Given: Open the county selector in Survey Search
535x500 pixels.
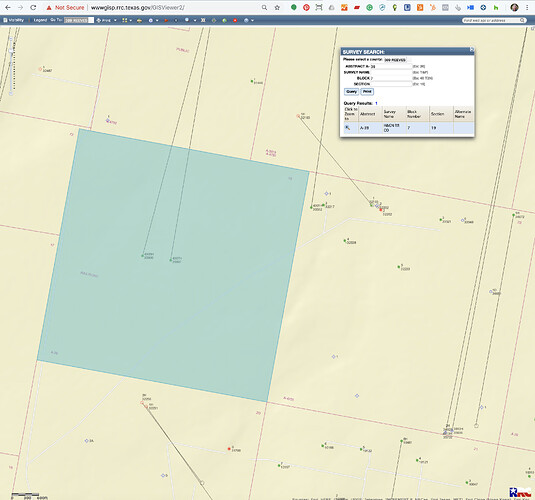Looking at the screenshot, I should coord(395,60).
